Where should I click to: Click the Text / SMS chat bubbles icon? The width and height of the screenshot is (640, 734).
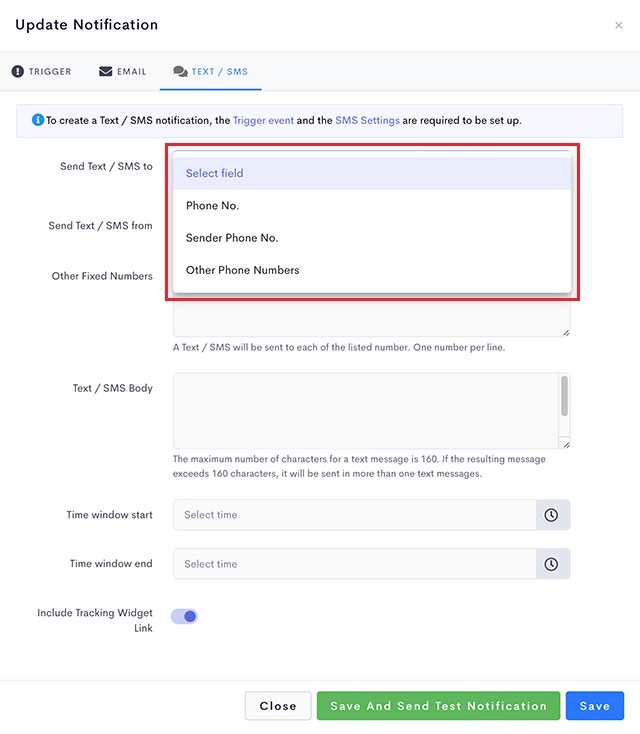(180, 71)
